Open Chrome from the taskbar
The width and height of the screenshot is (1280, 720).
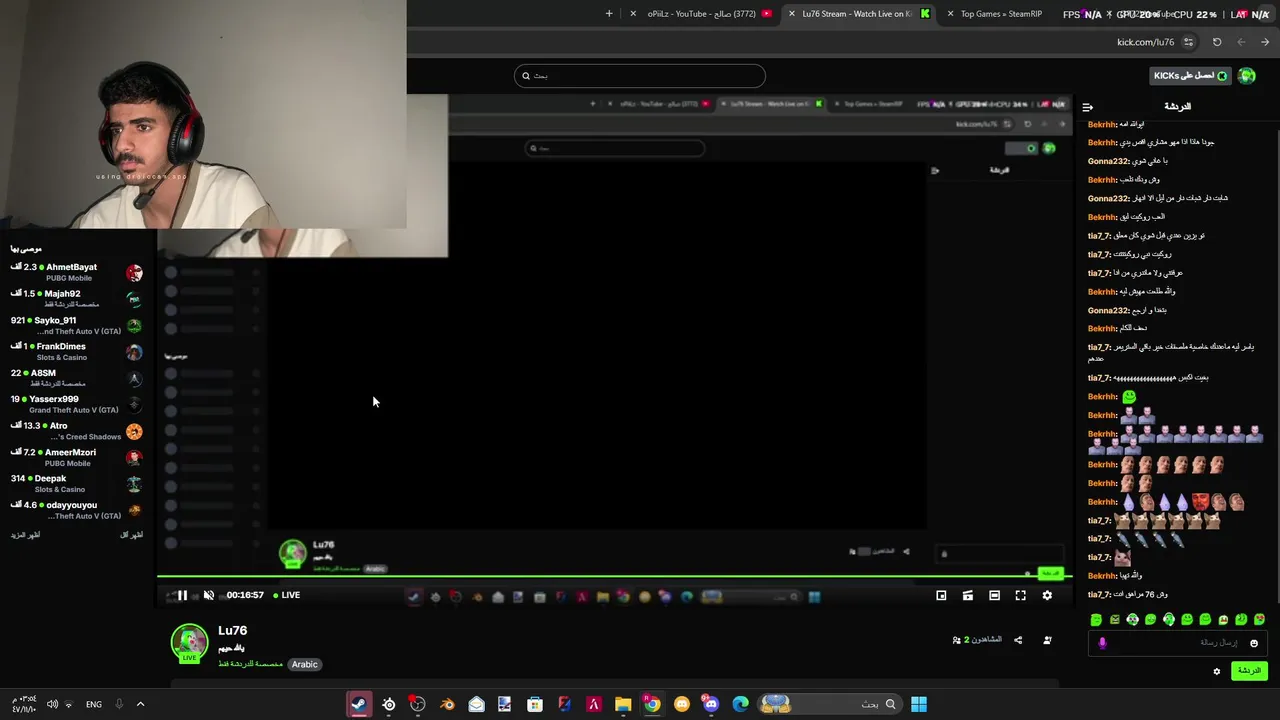click(x=652, y=704)
